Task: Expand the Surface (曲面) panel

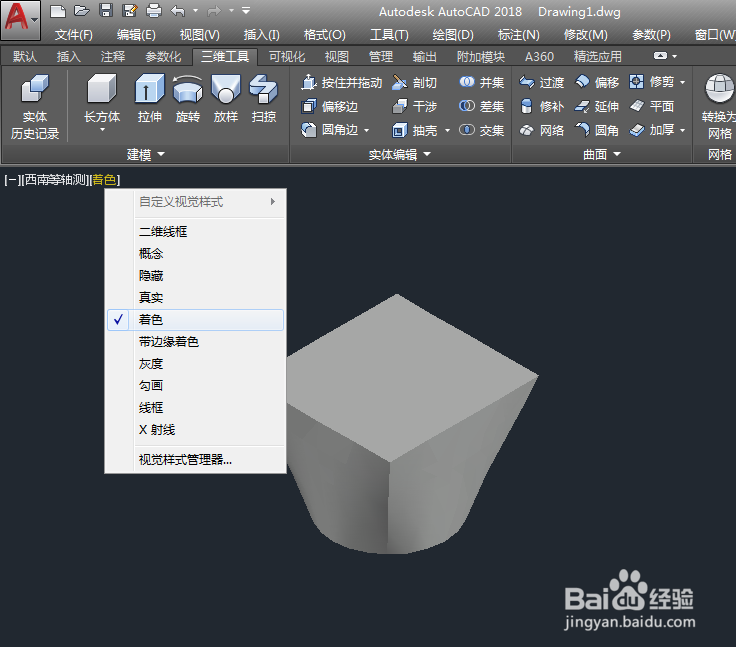Action: tap(602, 154)
